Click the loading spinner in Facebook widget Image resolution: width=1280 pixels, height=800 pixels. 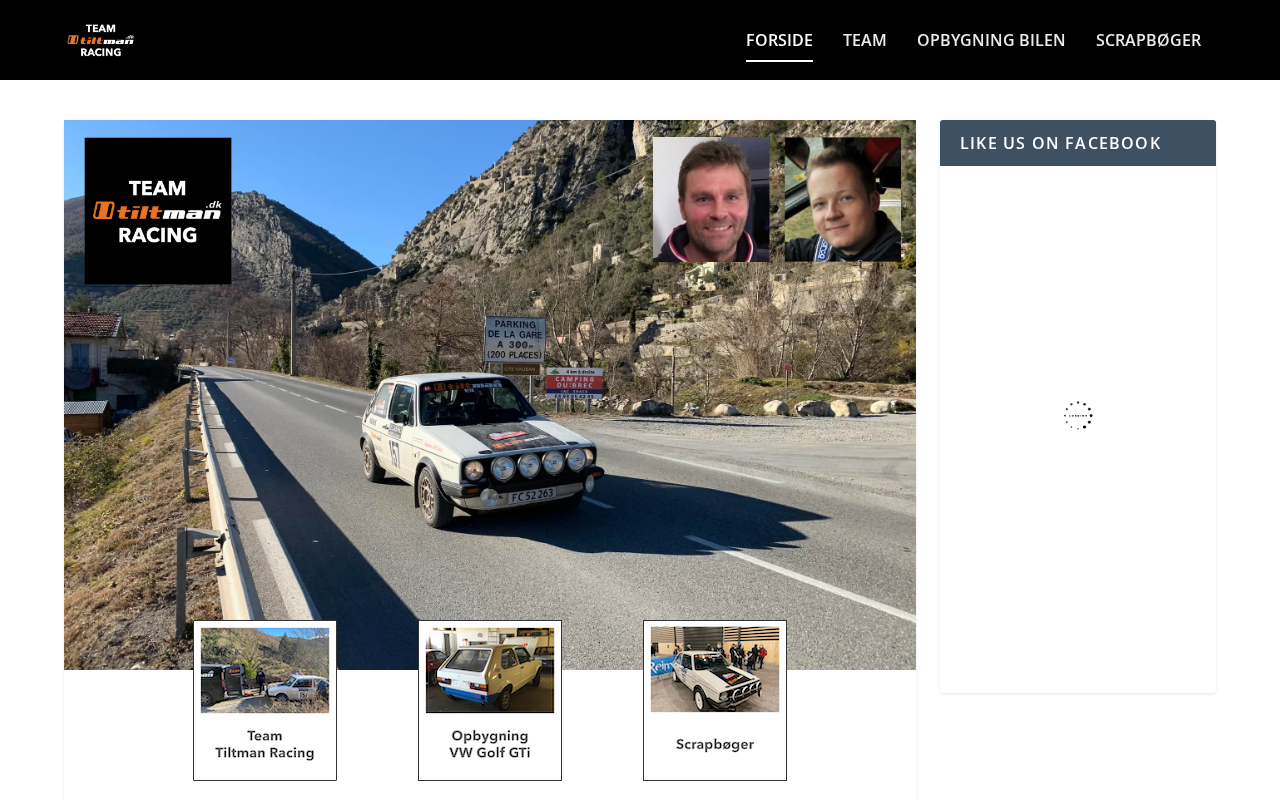(1078, 415)
